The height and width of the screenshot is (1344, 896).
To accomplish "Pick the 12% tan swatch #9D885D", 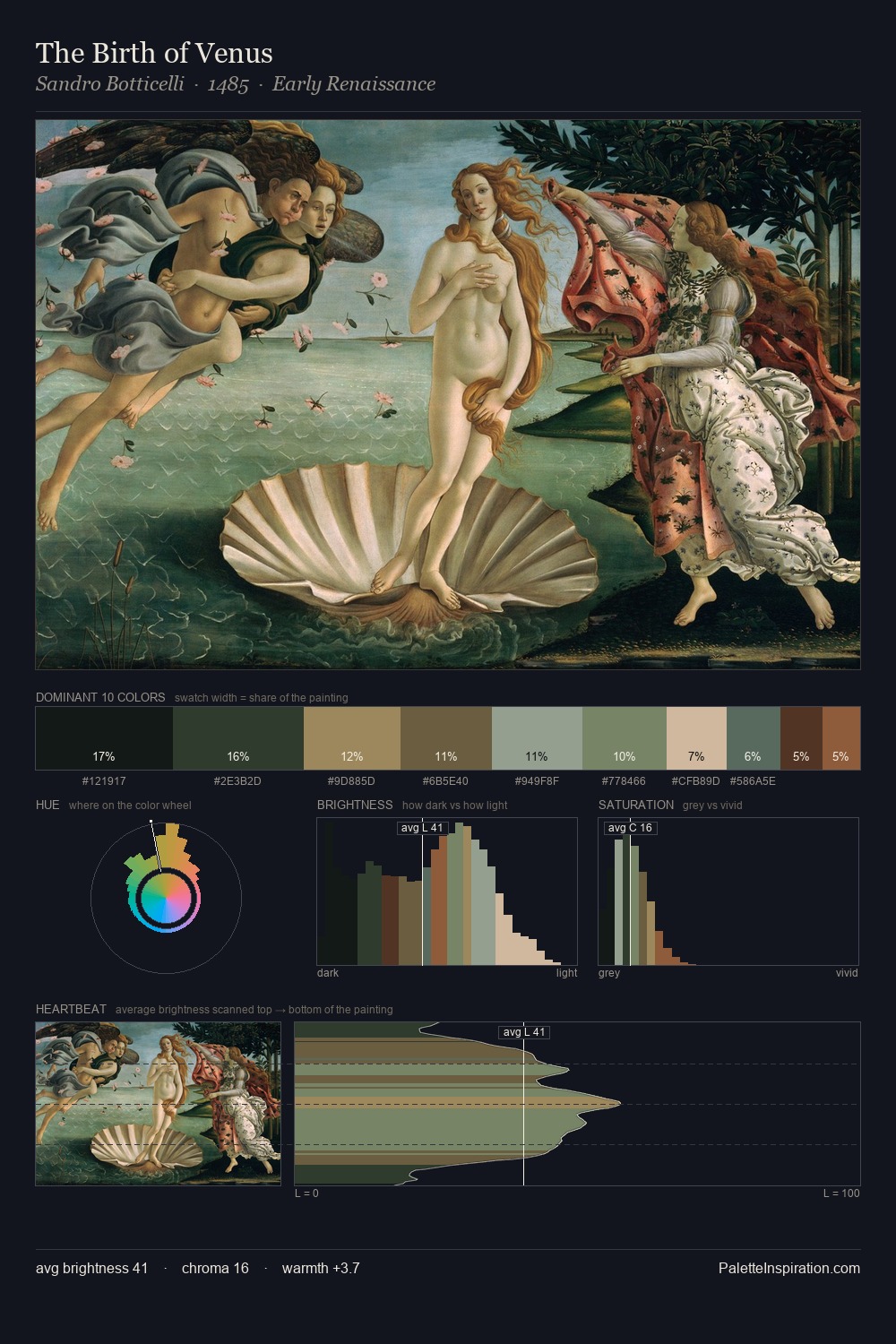I will click(x=352, y=738).
